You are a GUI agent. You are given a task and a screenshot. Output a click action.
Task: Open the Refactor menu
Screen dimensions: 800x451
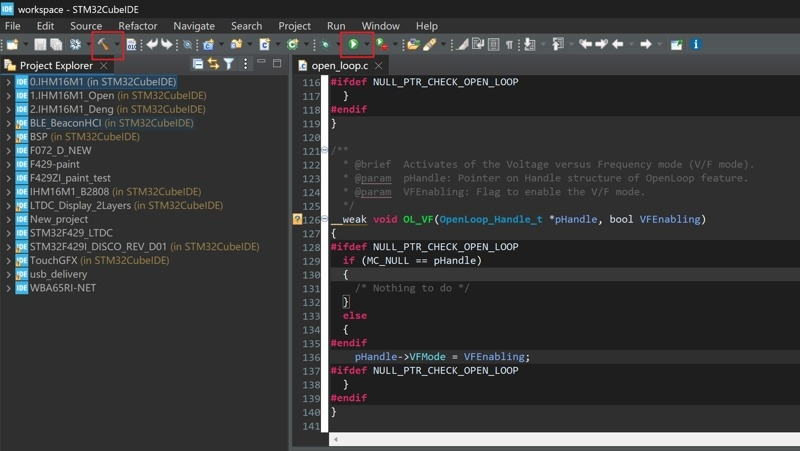pyautogui.click(x=138, y=26)
